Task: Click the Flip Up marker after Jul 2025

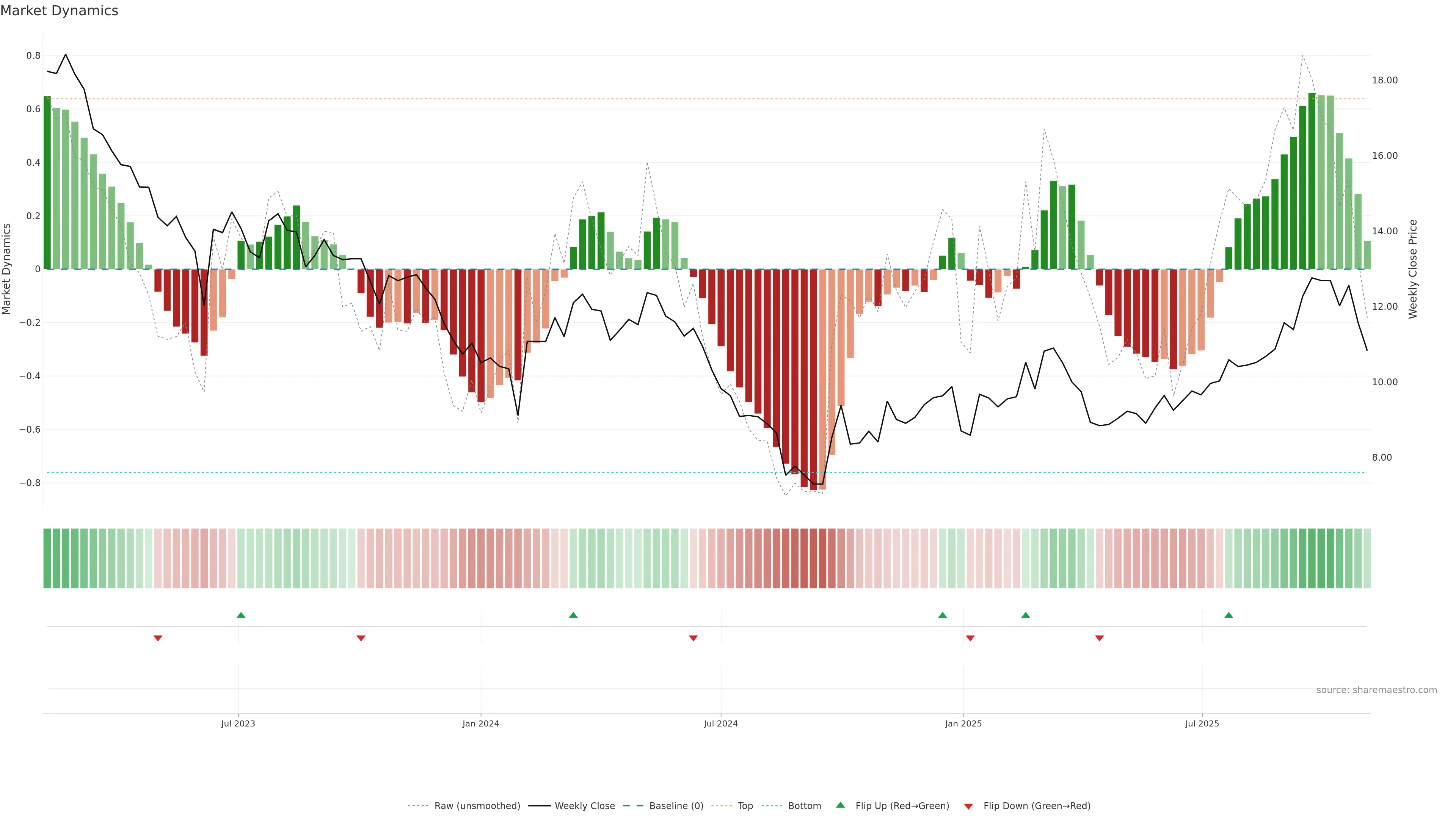Action: tap(1229, 615)
